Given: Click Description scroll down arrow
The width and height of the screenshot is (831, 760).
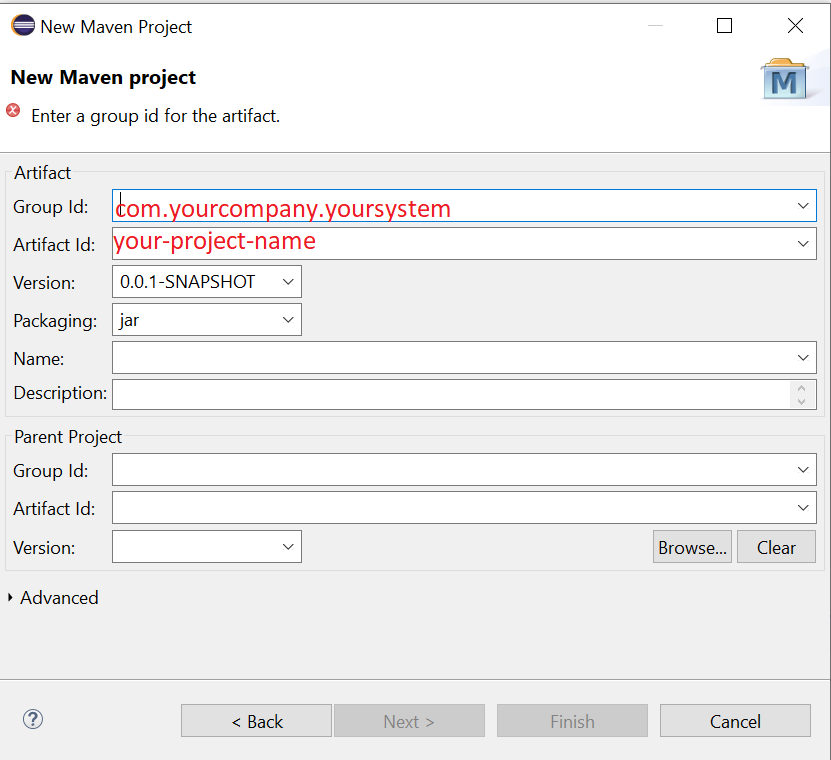Looking at the screenshot, I should click(x=801, y=401).
